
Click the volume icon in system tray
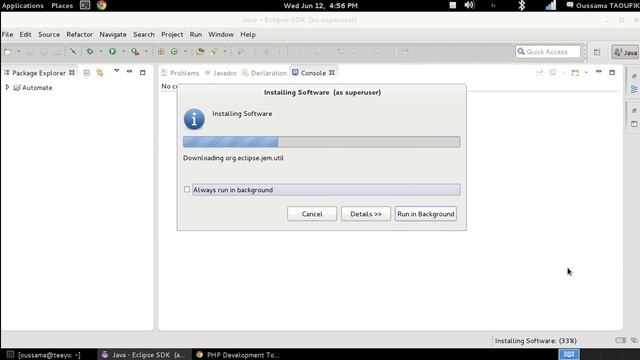pyautogui.click(x=469, y=5)
